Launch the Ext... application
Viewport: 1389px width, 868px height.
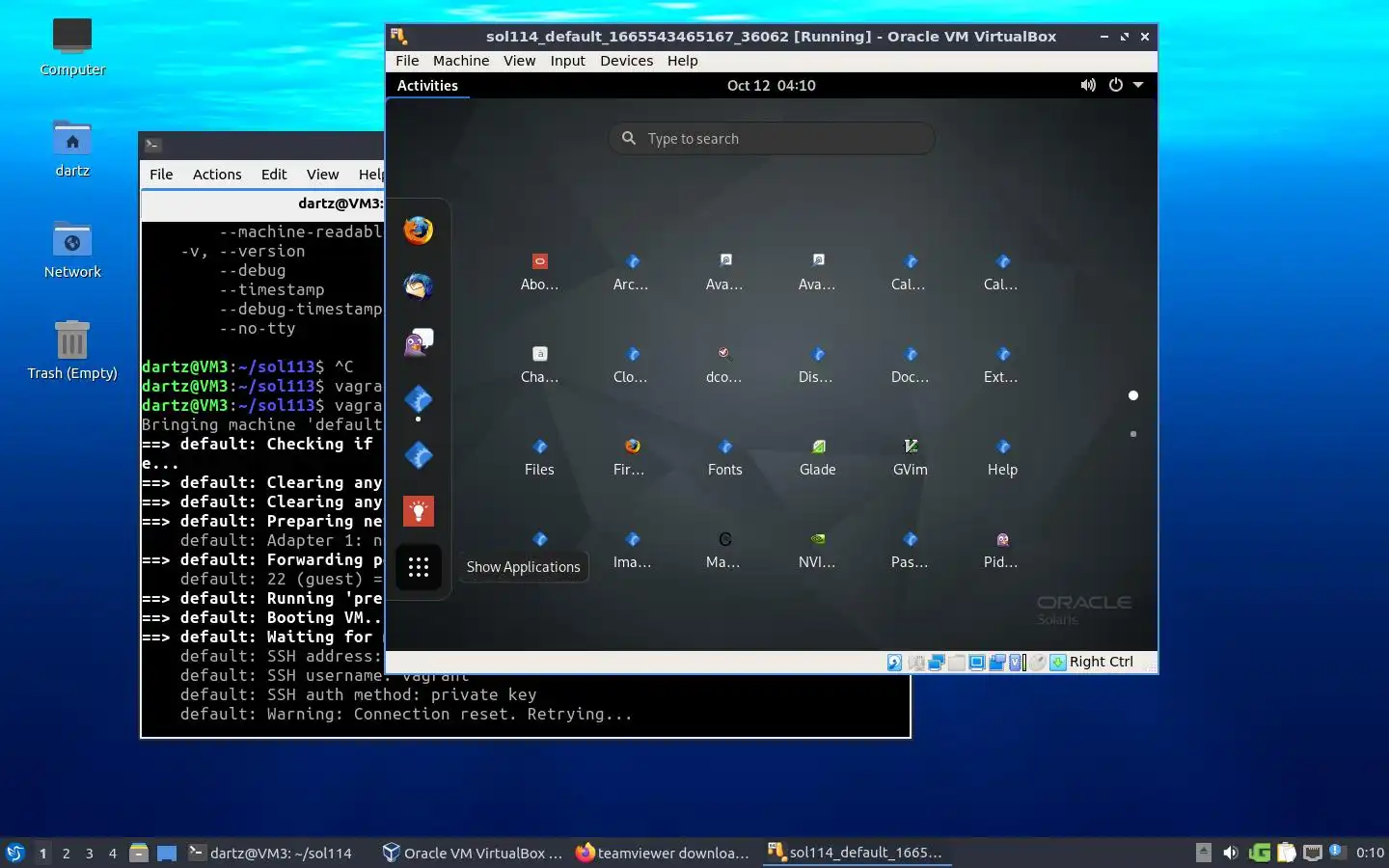[x=1002, y=365]
